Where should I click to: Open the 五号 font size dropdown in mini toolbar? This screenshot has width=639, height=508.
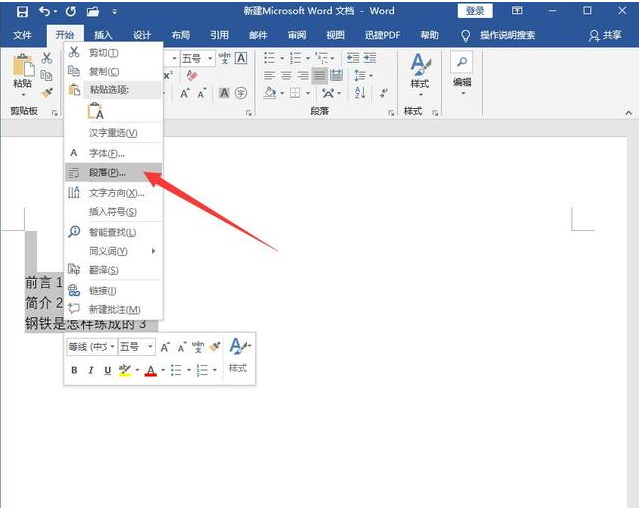(x=136, y=347)
